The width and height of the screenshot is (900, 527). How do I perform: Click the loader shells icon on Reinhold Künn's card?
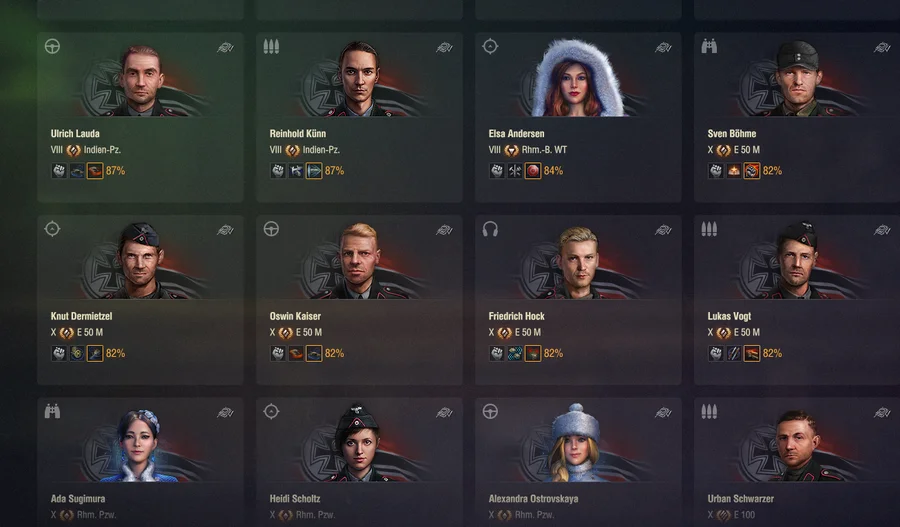271,46
